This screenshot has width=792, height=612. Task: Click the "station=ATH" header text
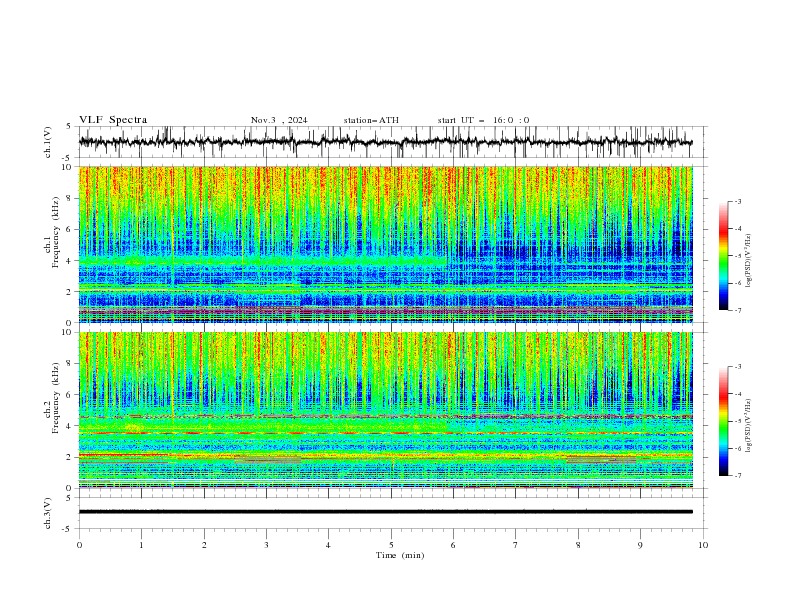(x=371, y=120)
